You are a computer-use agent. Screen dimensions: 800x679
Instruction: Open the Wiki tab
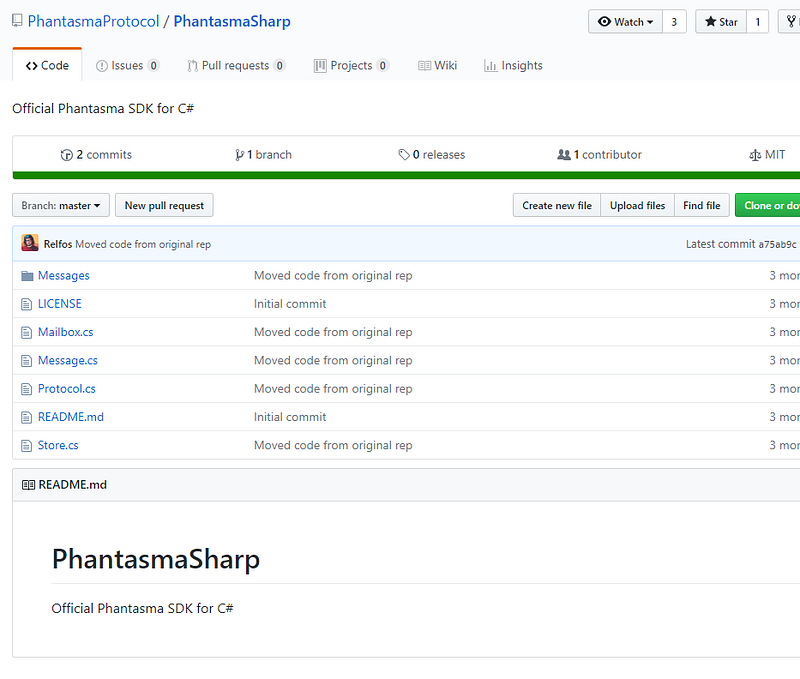[437, 65]
